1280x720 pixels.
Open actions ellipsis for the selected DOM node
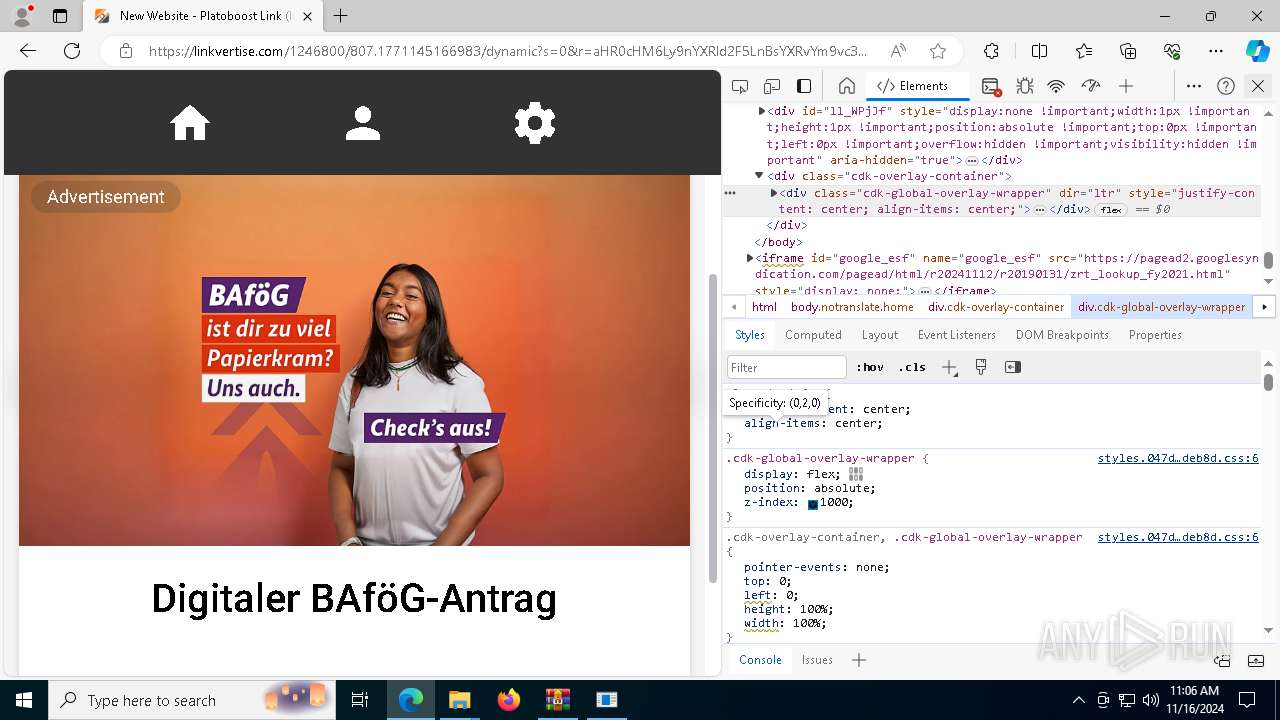730,193
